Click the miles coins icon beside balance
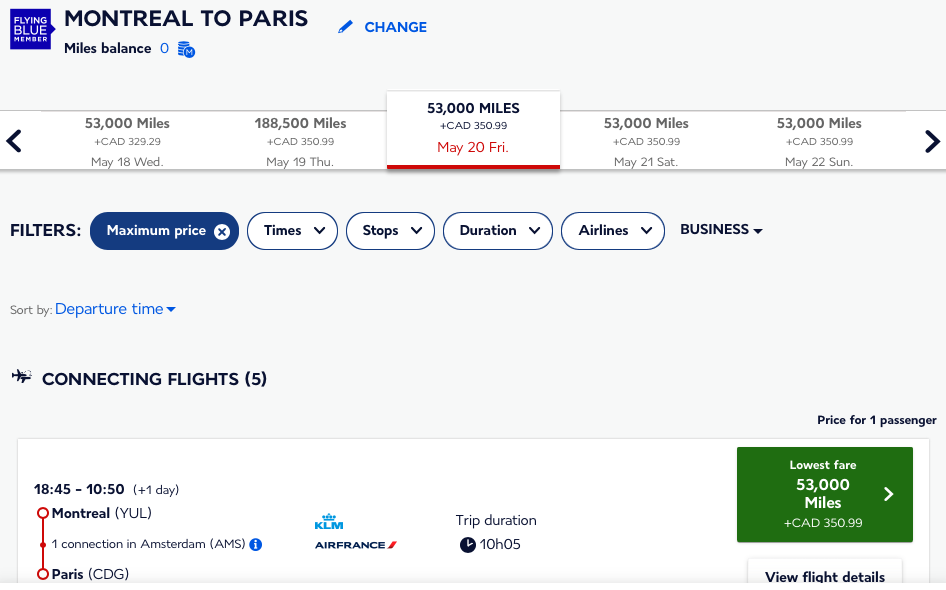946x590 pixels. pyautogui.click(x=186, y=49)
